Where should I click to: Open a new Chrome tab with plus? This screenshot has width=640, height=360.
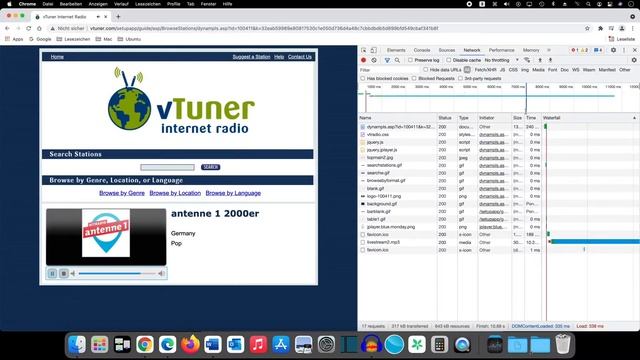click(x=118, y=17)
